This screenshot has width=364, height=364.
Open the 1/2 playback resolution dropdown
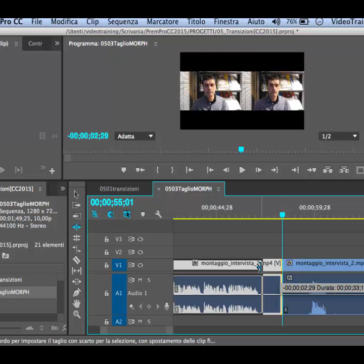pos(339,136)
